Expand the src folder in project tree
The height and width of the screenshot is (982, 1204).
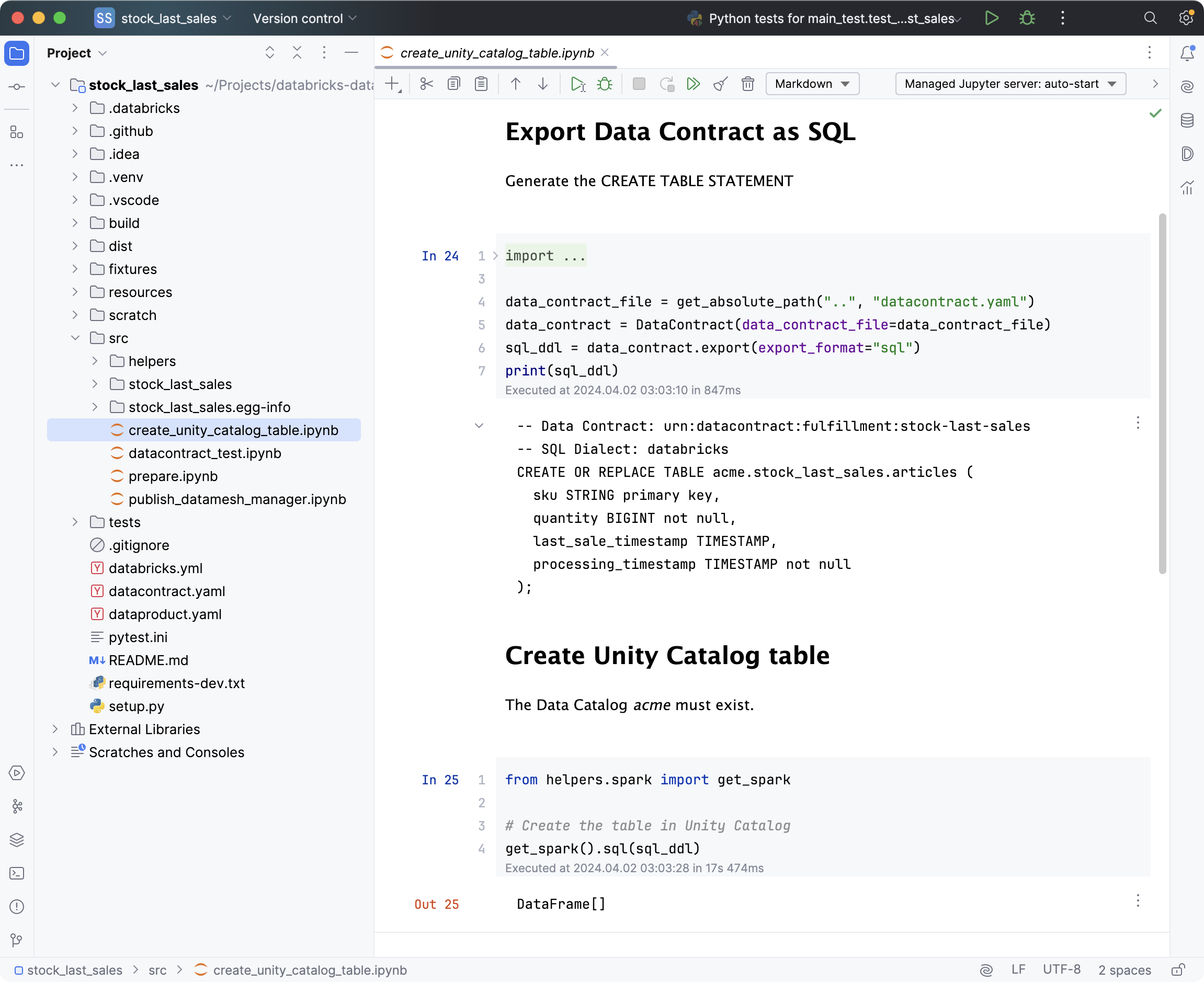76,338
